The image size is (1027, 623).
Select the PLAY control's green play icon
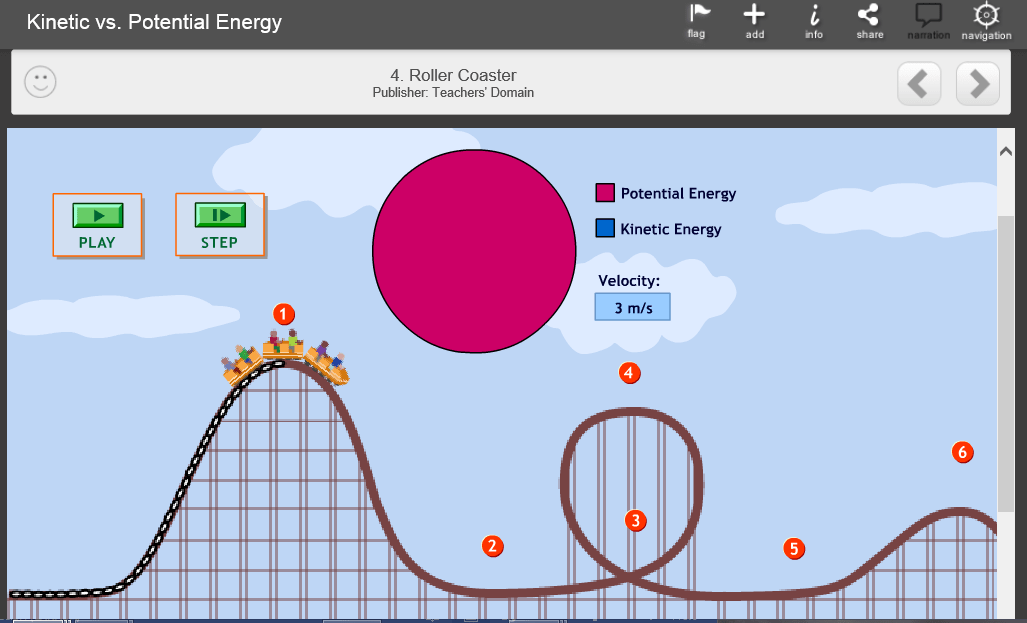click(x=97, y=215)
